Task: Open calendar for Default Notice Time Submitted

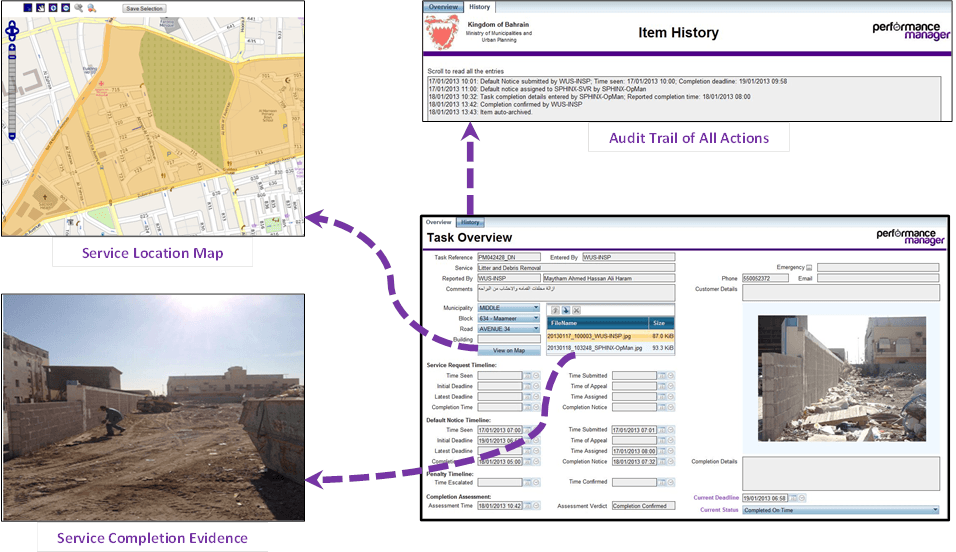Action: point(662,430)
